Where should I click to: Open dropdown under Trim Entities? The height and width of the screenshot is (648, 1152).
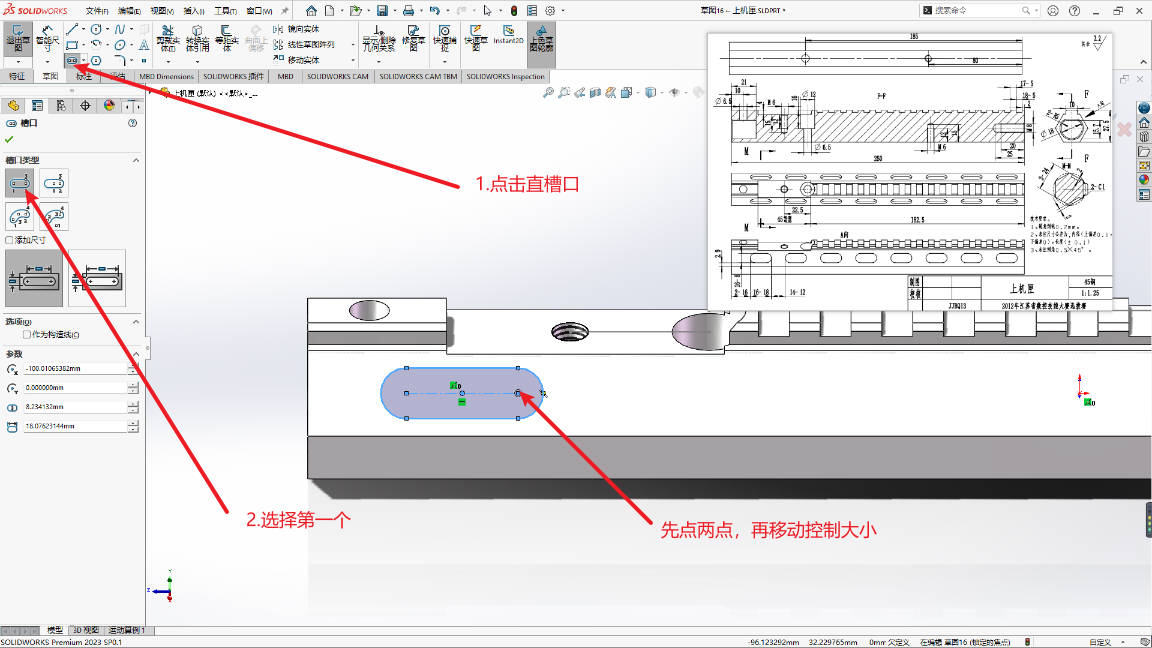tap(168, 61)
